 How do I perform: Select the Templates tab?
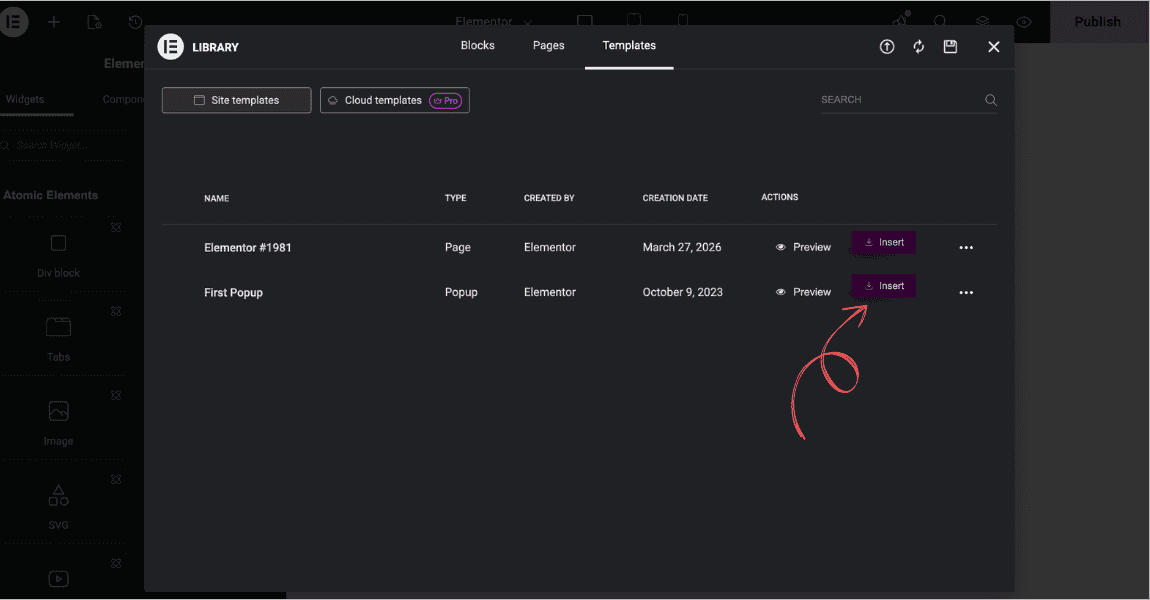pos(629,45)
